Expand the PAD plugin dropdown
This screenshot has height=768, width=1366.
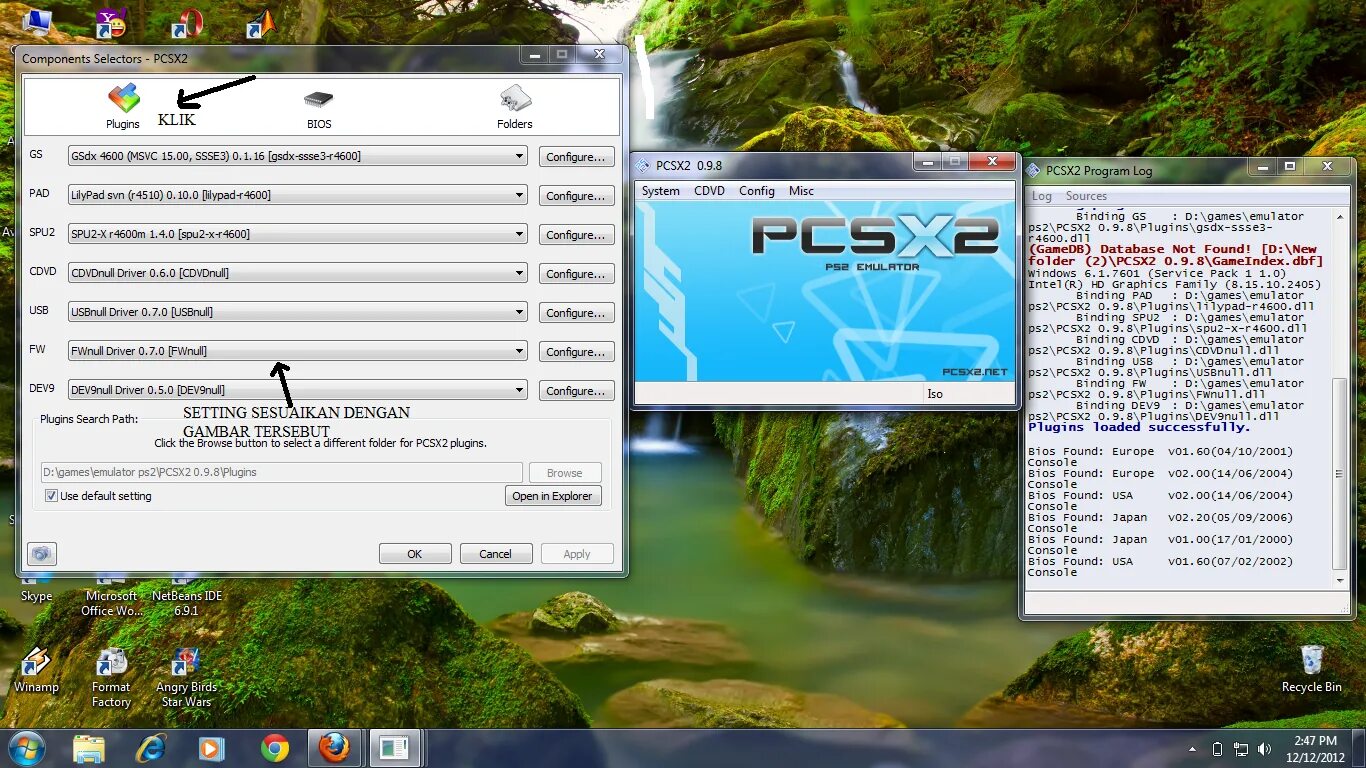click(520, 195)
